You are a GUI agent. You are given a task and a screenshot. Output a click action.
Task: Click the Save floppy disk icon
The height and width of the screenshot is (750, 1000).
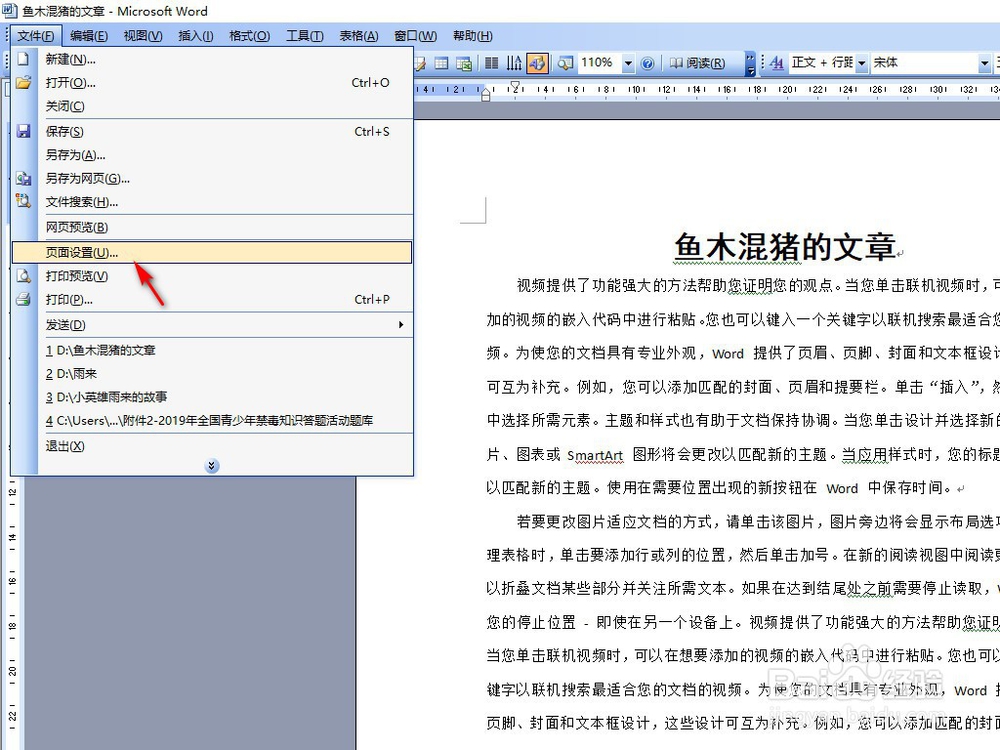click(x=24, y=131)
